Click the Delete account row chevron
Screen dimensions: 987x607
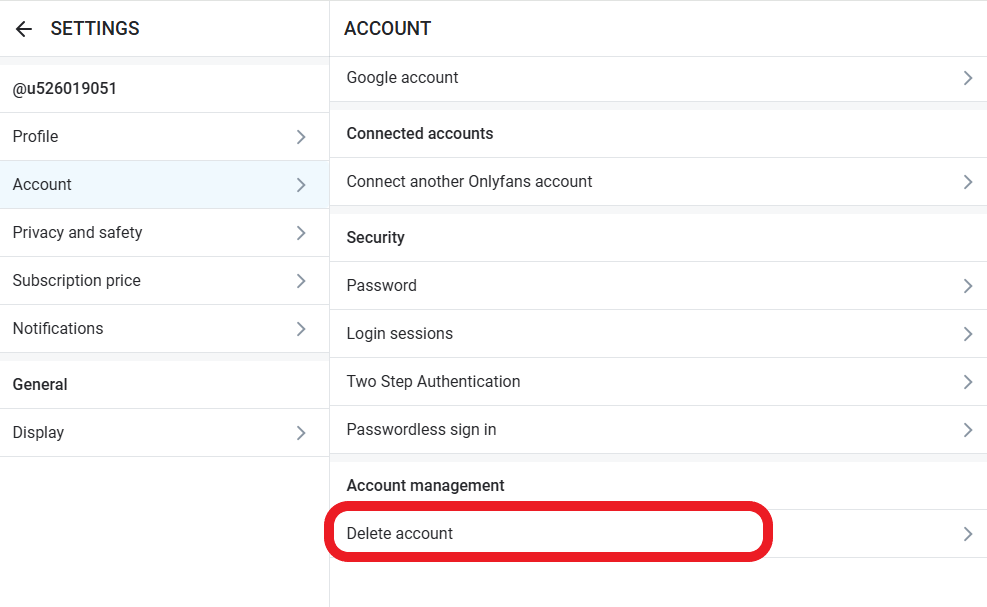pyautogui.click(x=966, y=533)
